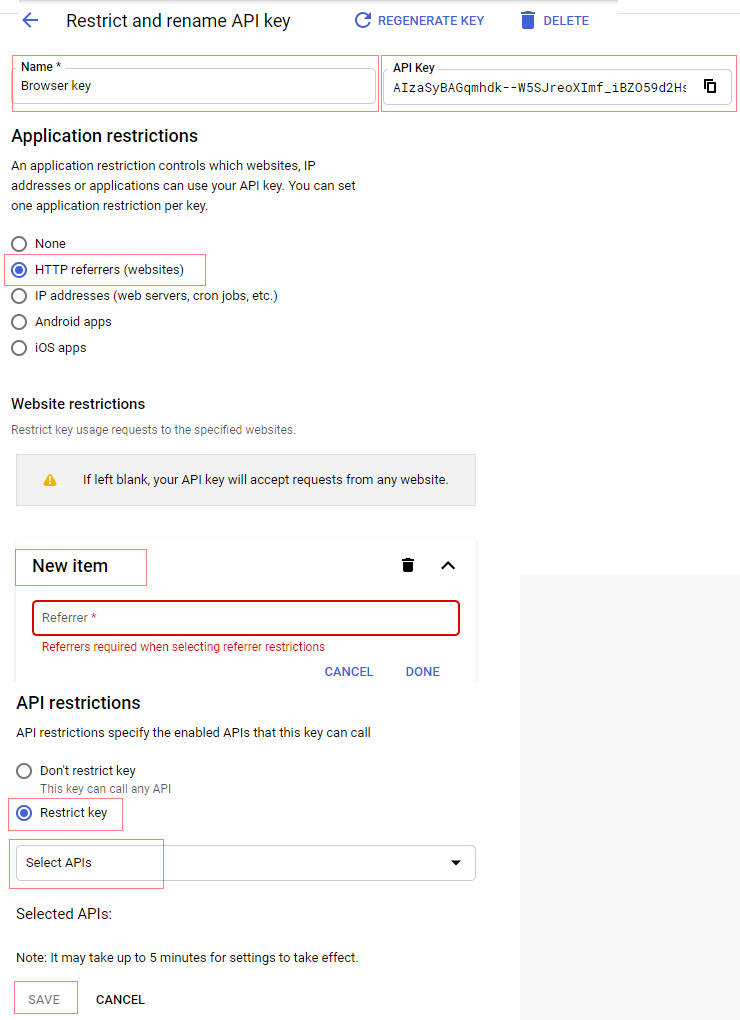
Task: Delete the New item referrer entry
Action: (408, 565)
